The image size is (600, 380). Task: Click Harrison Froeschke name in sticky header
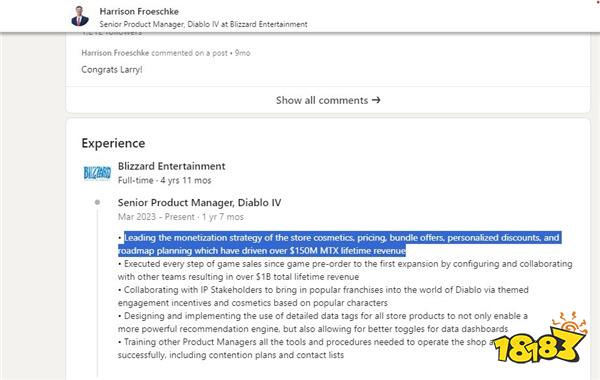pyautogui.click(x=139, y=11)
